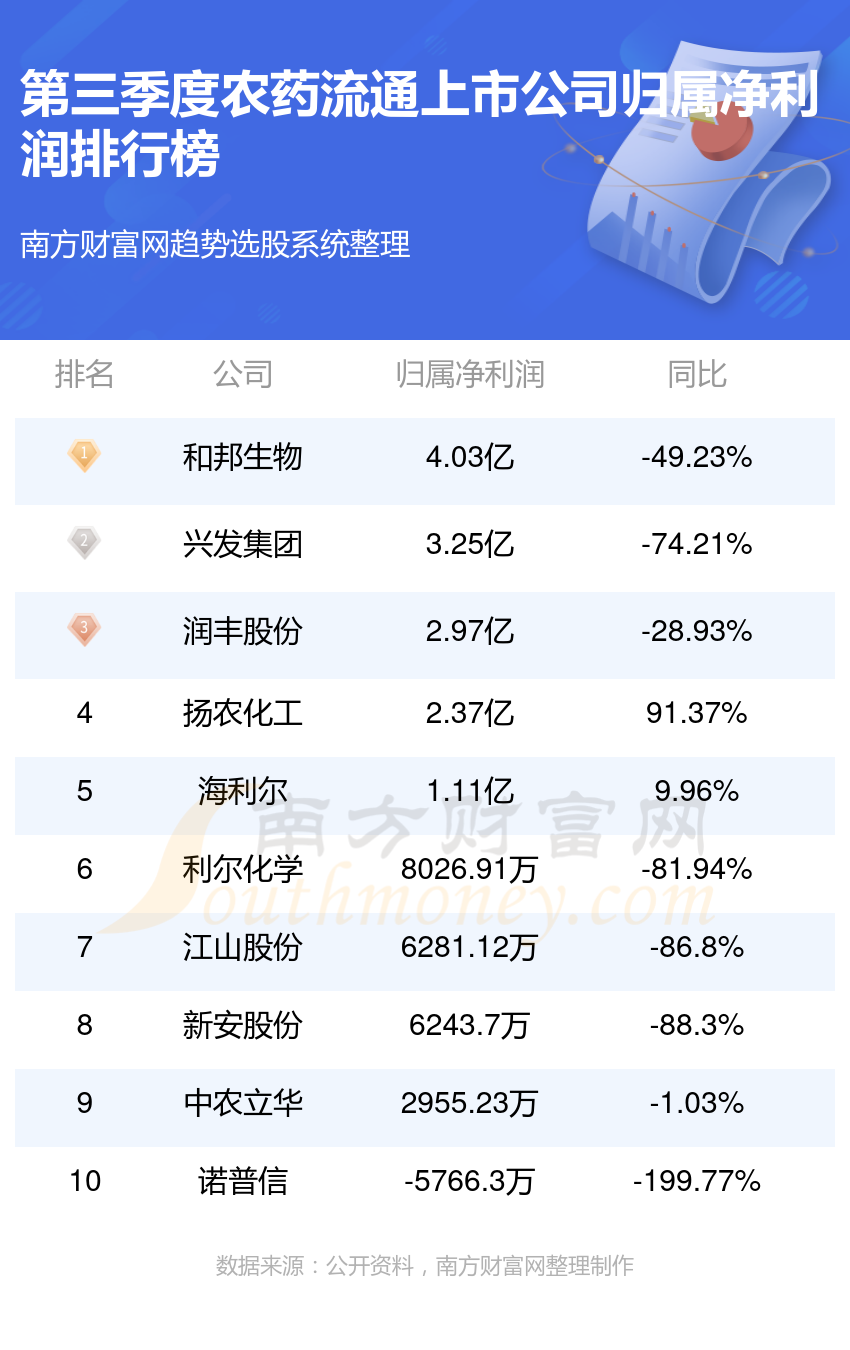
Task: Click the silver rank 2 medal icon
Action: (x=84, y=543)
